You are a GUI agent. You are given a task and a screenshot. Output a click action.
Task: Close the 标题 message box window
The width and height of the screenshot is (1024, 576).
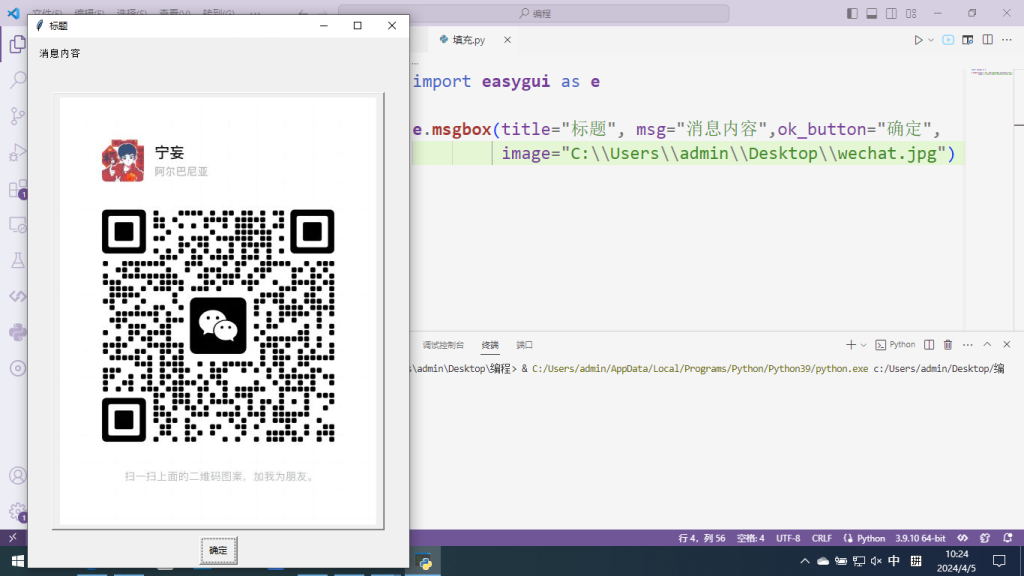pyautogui.click(x=392, y=25)
